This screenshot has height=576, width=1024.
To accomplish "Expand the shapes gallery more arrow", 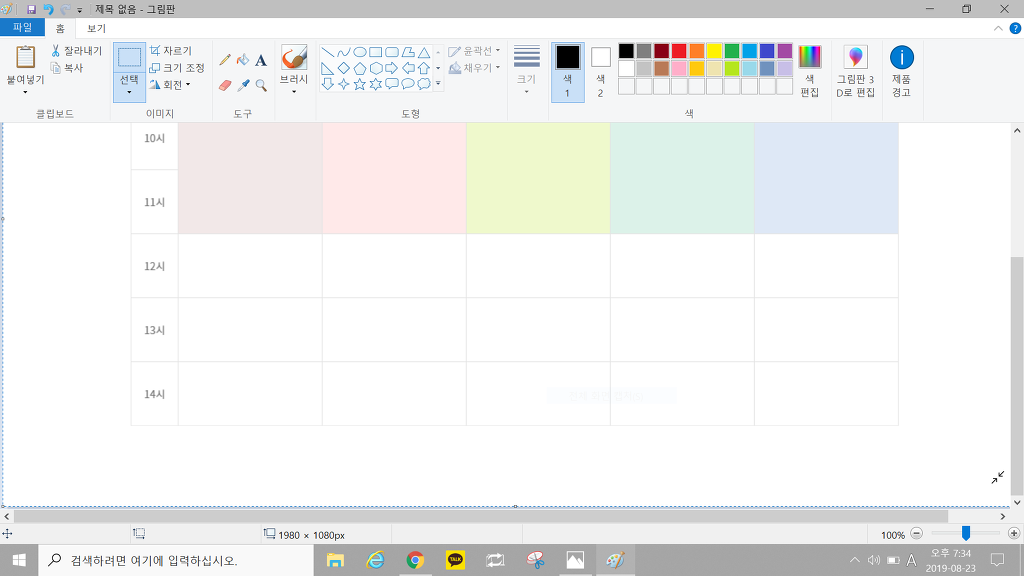I will pyautogui.click(x=438, y=84).
